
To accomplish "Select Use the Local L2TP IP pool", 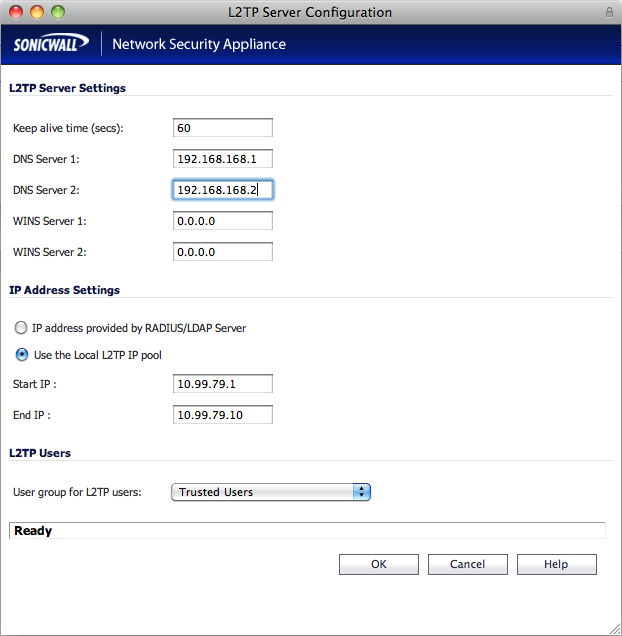I will click(x=20, y=355).
